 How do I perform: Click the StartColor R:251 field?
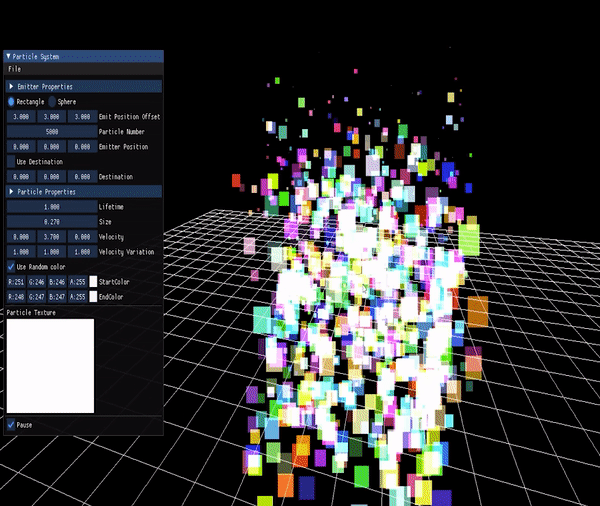16,282
